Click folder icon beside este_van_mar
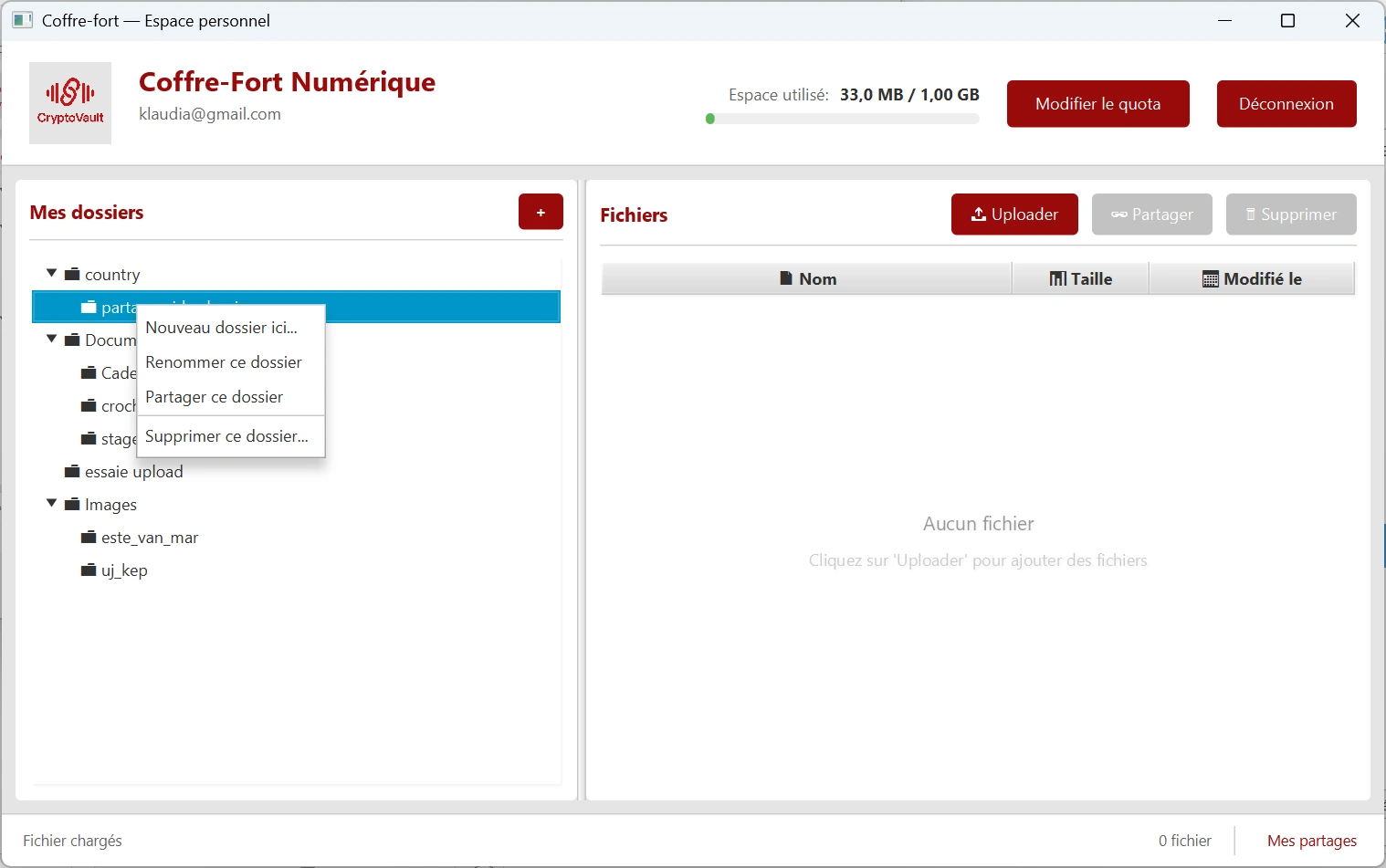 coord(89,538)
